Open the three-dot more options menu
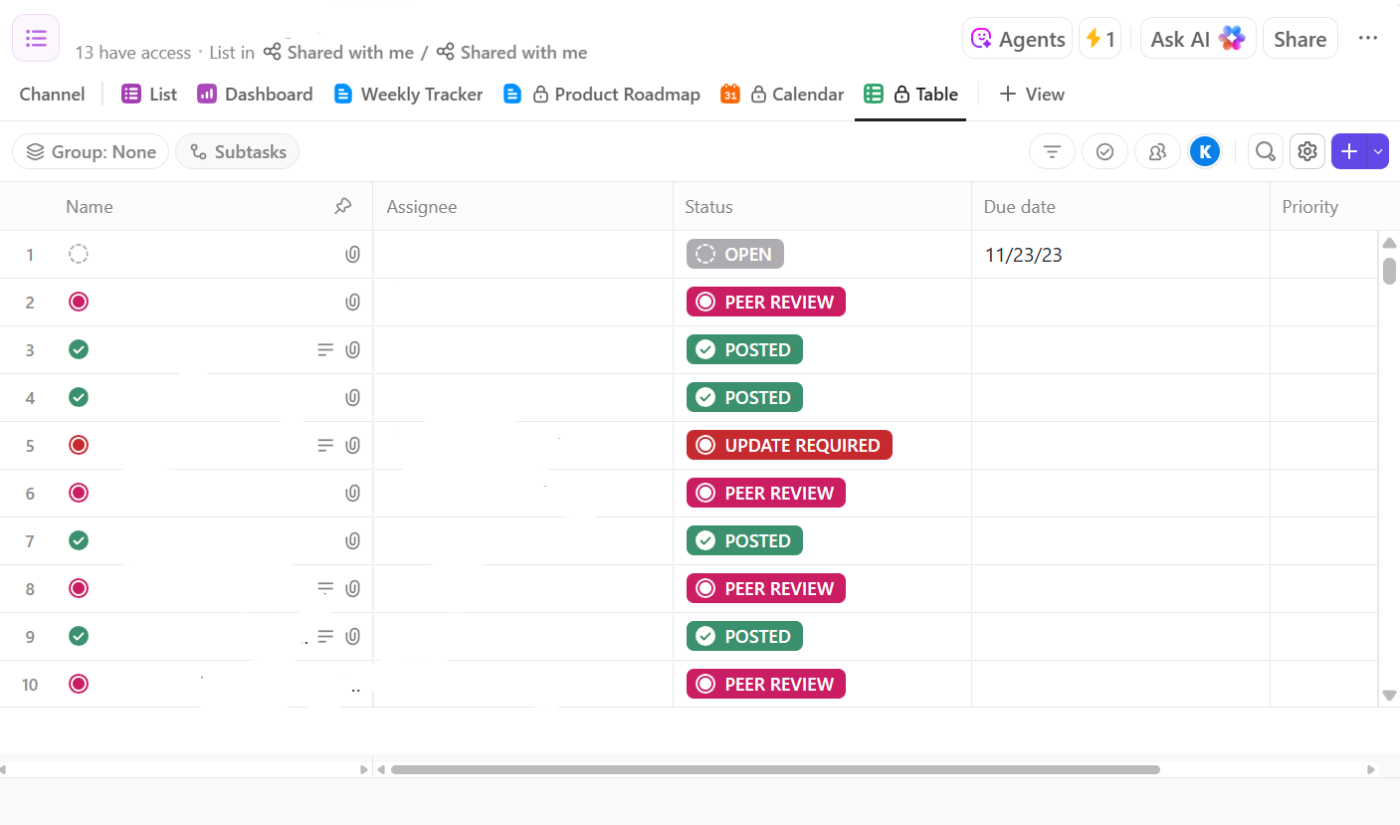1400x825 pixels. coord(1368,39)
